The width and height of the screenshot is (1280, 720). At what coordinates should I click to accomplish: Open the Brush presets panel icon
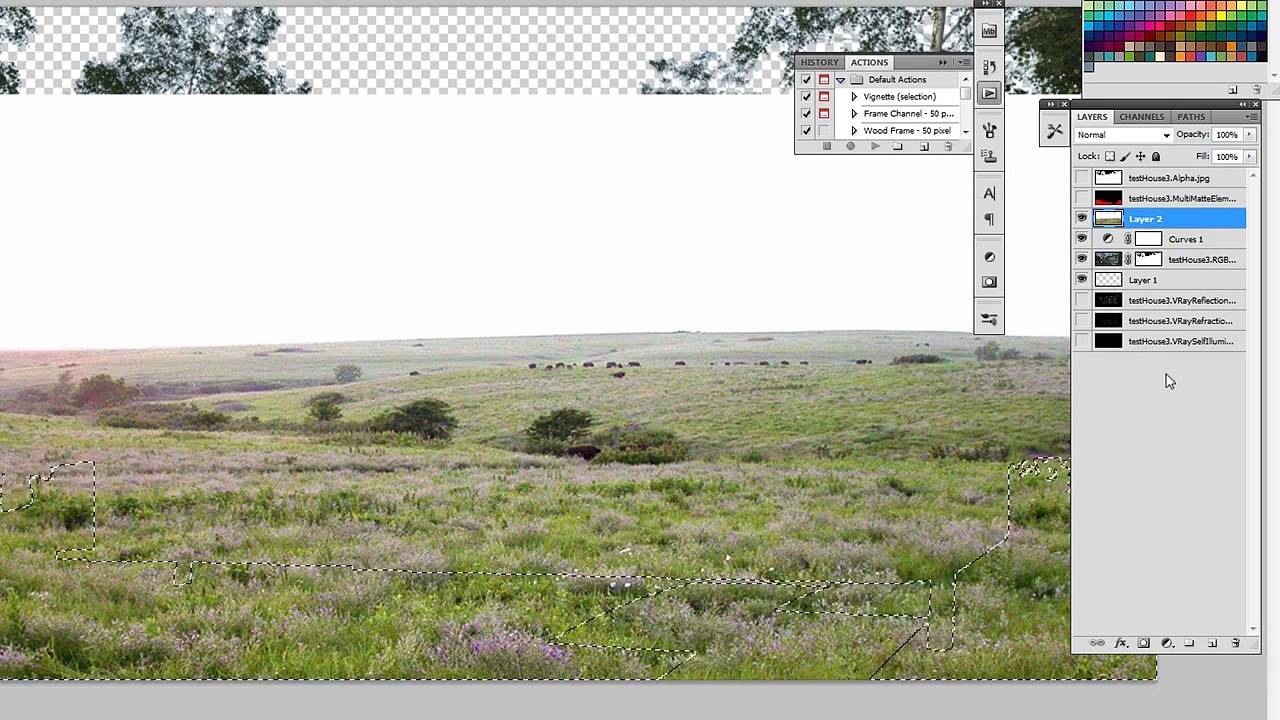[989, 130]
